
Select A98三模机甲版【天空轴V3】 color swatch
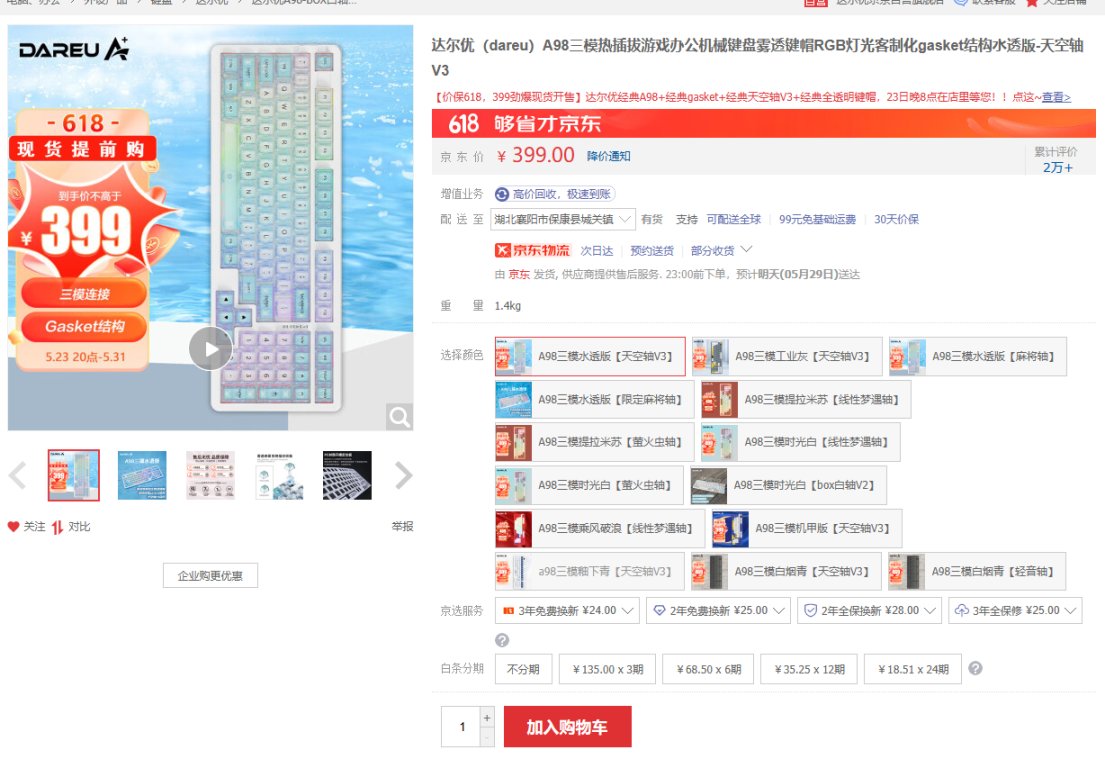[x=807, y=529]
